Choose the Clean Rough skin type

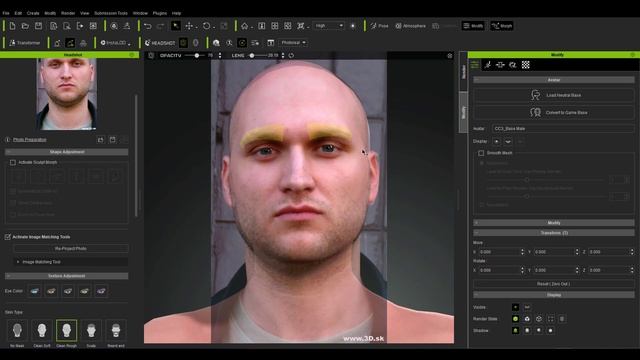pyautogui.click(x=66, y=331)
